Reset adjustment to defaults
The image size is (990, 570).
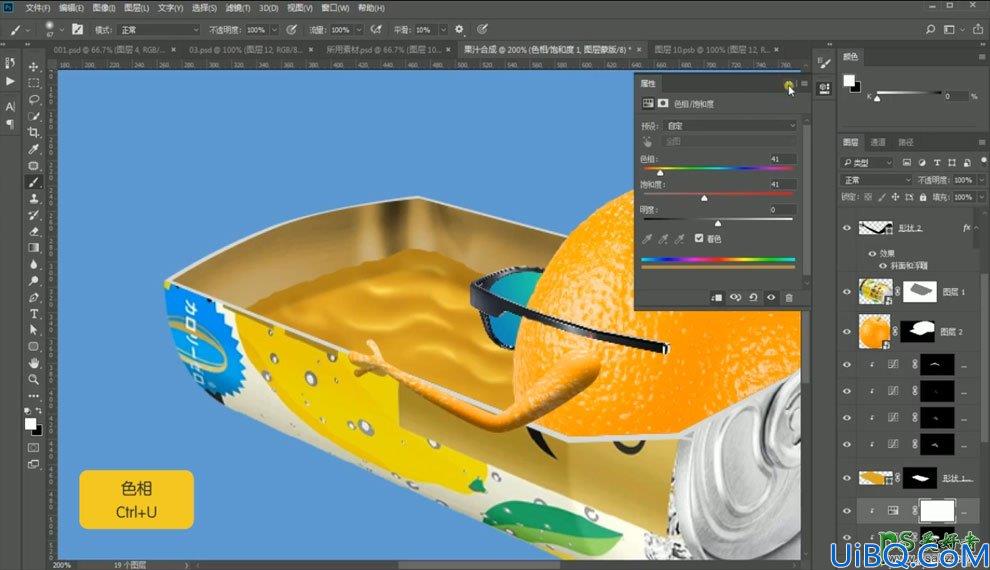[753, 297]
